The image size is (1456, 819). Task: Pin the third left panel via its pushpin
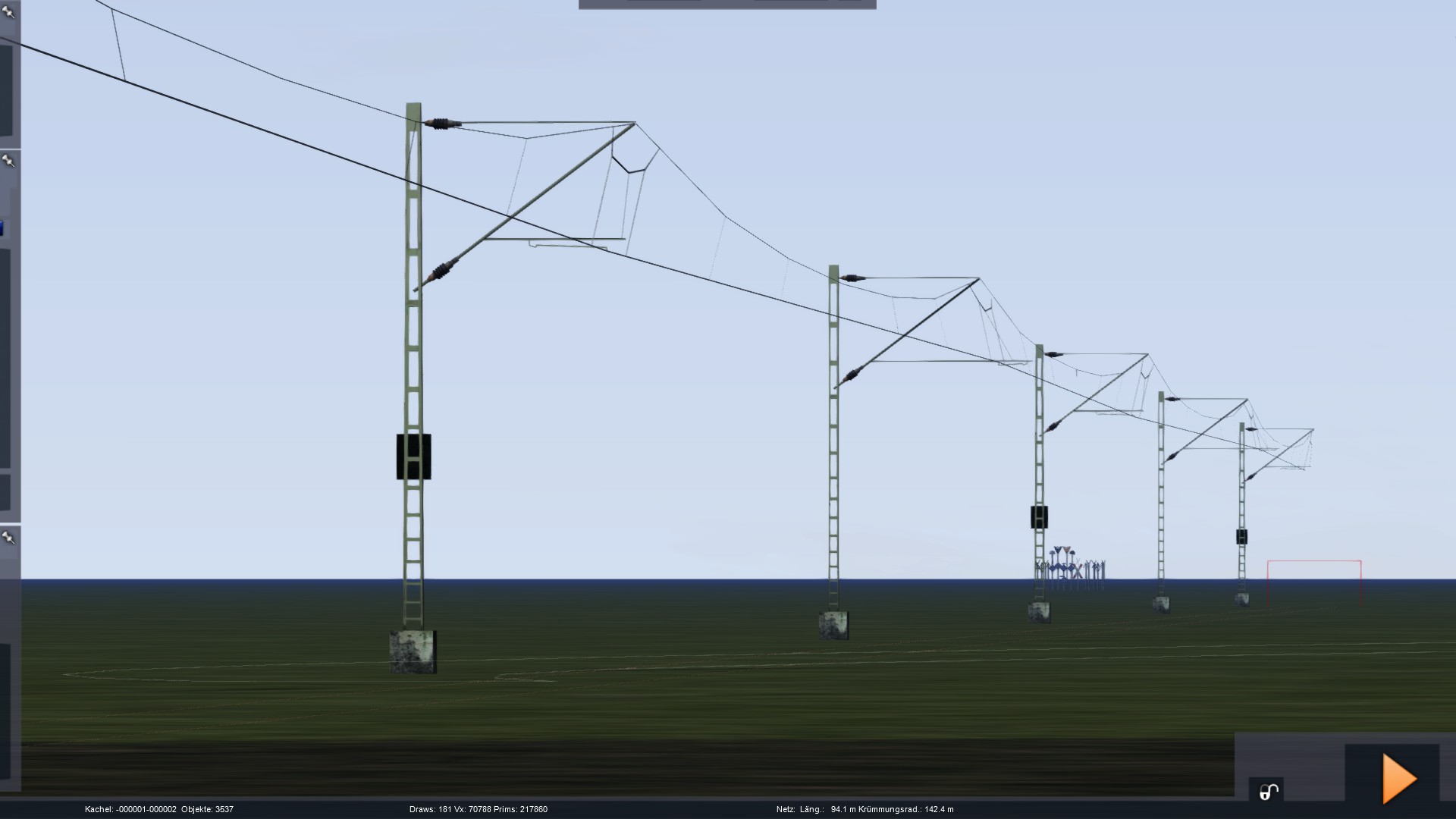8,538
